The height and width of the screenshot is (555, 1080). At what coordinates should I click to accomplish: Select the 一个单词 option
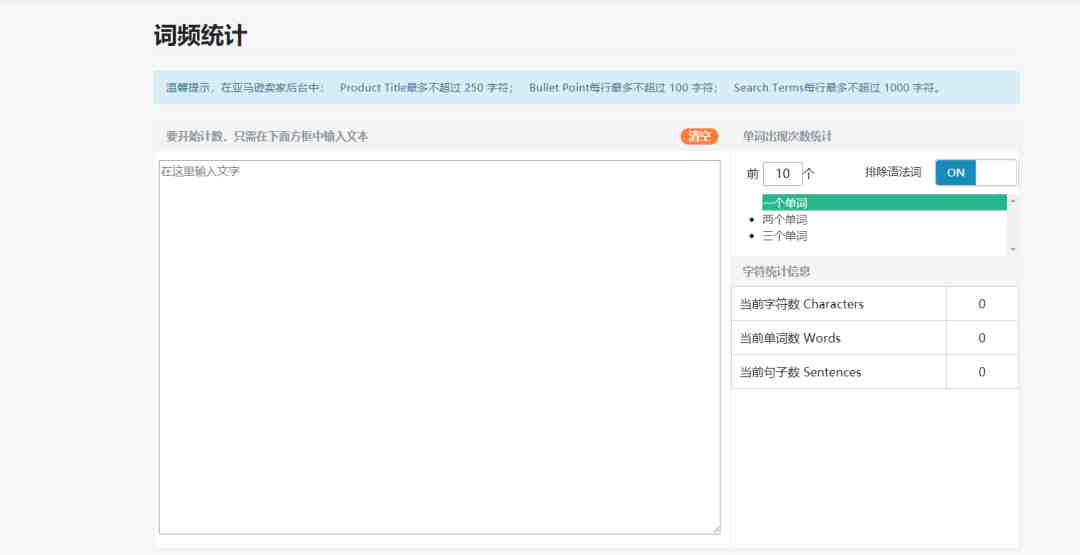(x=884, y=202)
